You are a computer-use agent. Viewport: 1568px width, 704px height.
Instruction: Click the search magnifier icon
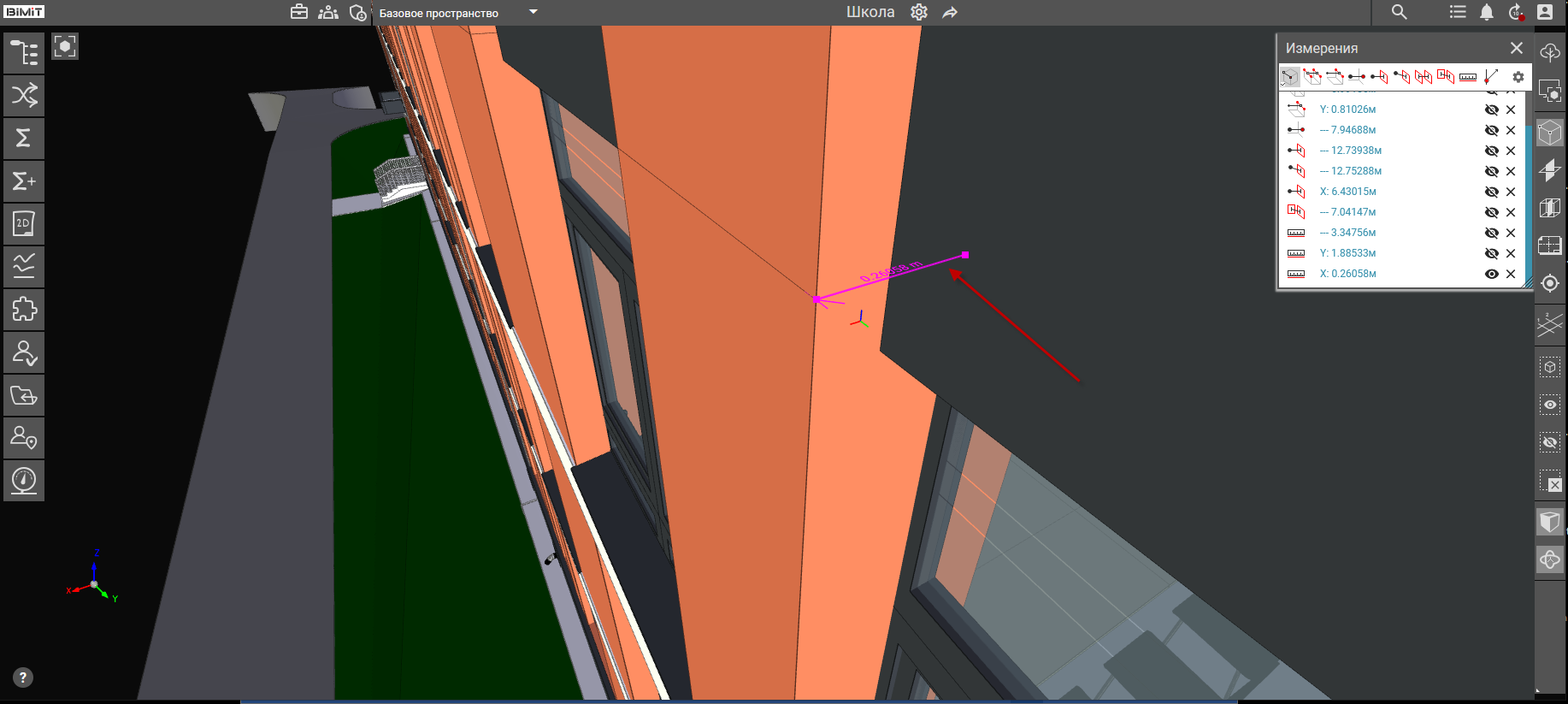(x=1399, y=12)
